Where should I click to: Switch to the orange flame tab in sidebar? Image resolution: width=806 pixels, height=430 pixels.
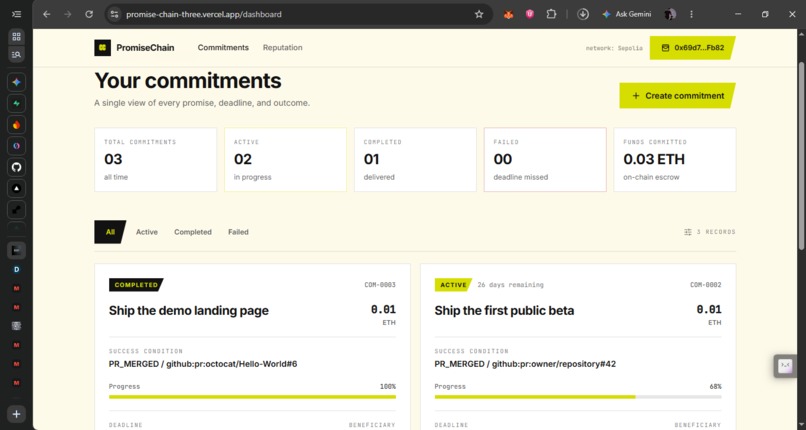[x=16, y=125]
